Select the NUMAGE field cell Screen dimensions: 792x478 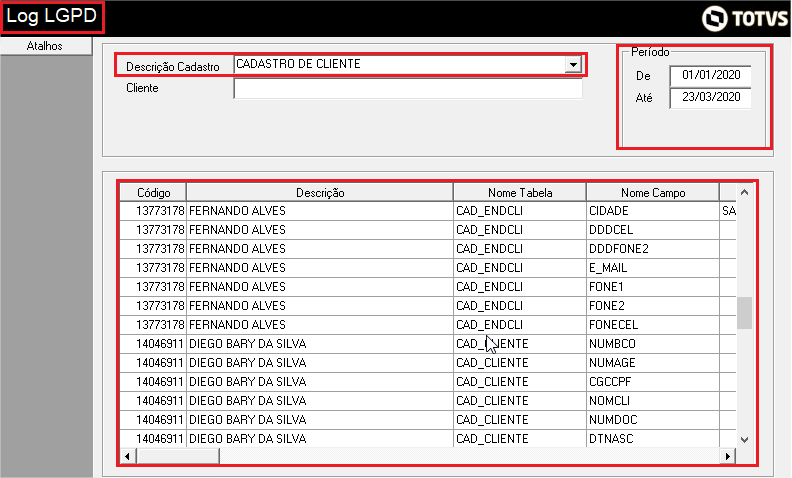coord(653,363)
